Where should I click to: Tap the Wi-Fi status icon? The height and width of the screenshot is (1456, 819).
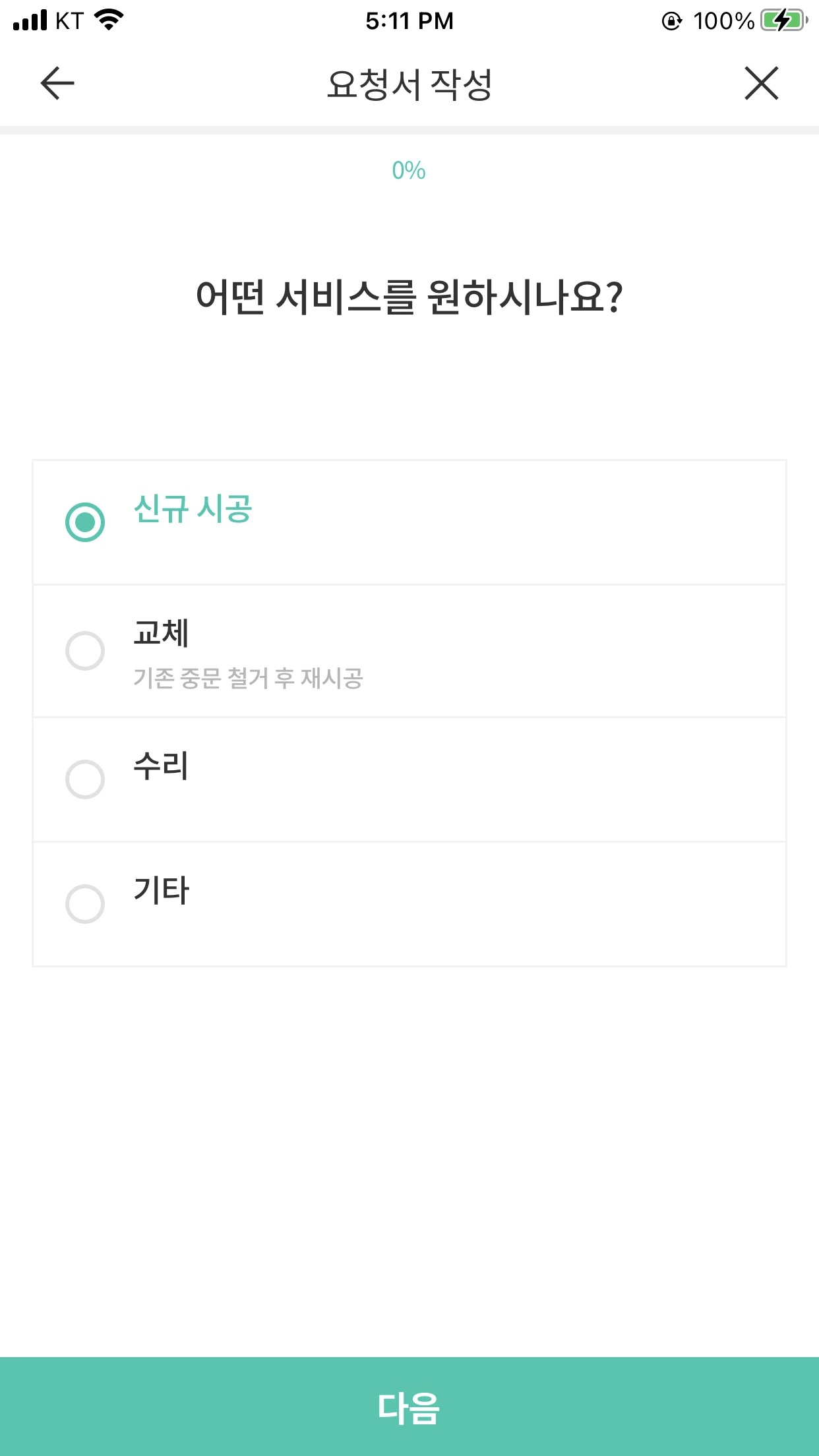109,20
